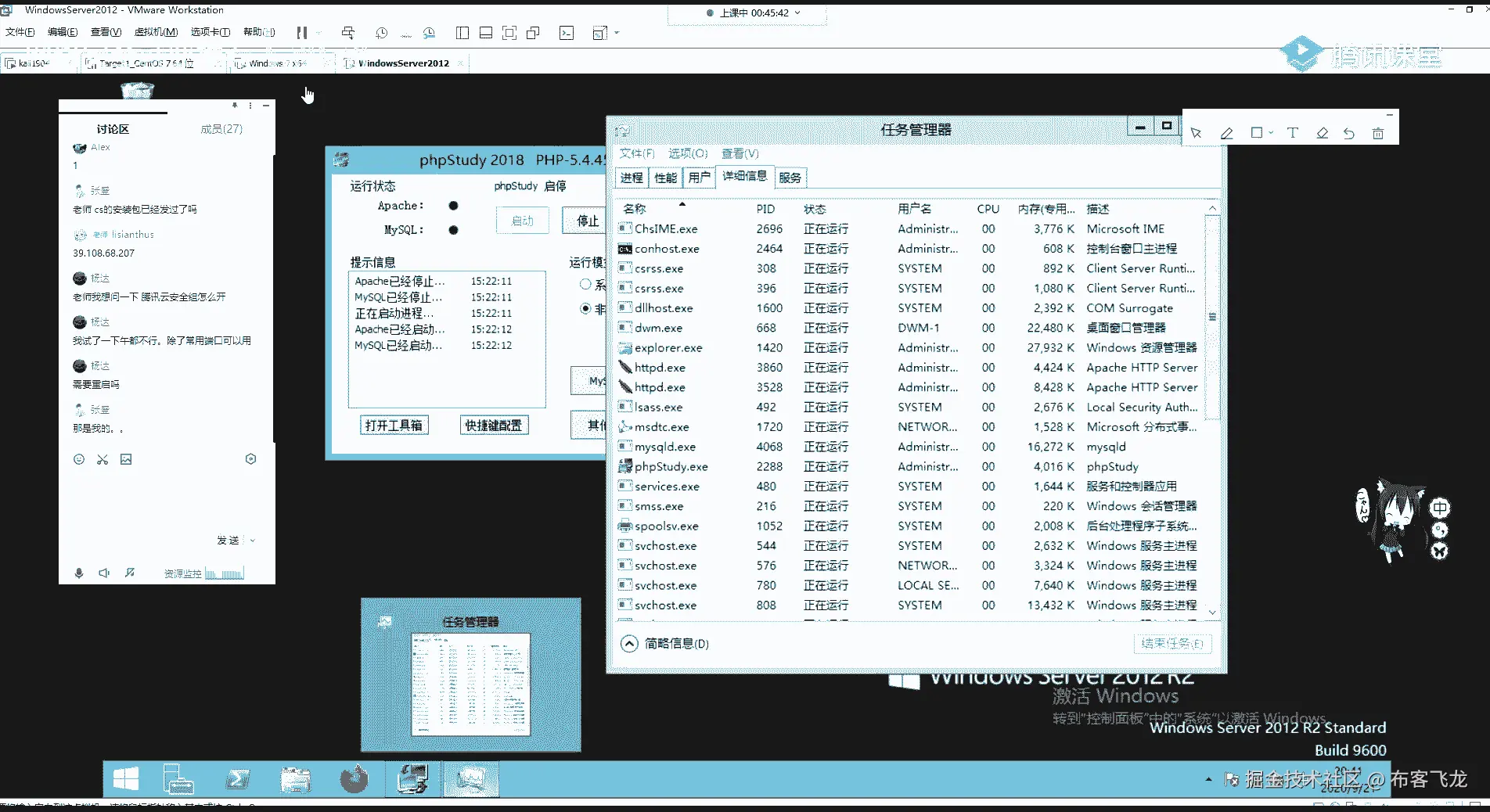Select the second run mode radio in phpStudy
The image size is (1490, 812).
585,308
